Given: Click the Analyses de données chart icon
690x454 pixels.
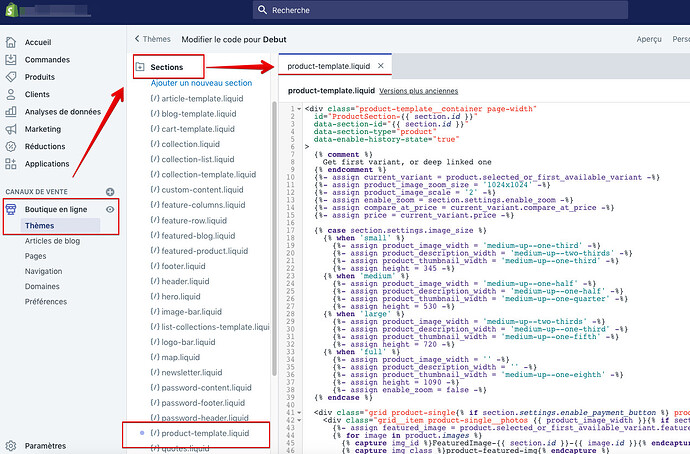Looking at the screenshot, I should click(x=11, y=112).
